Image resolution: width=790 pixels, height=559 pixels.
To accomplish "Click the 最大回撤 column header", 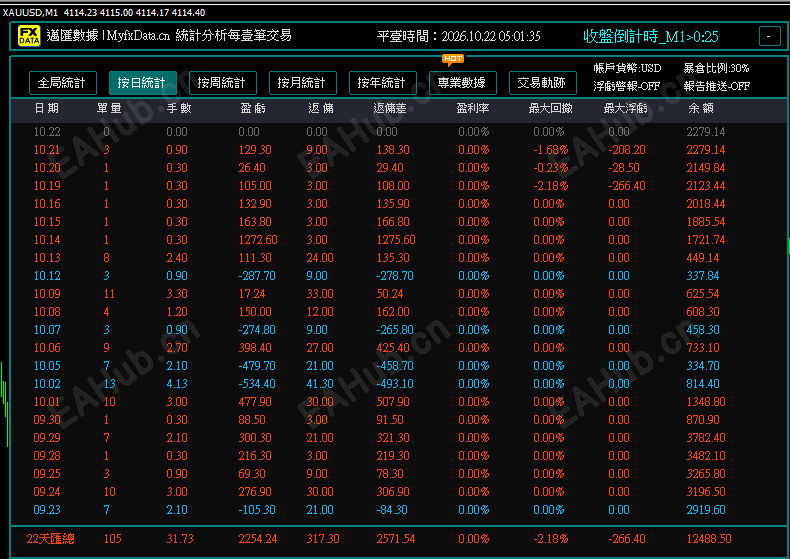I will coord(550,108).
